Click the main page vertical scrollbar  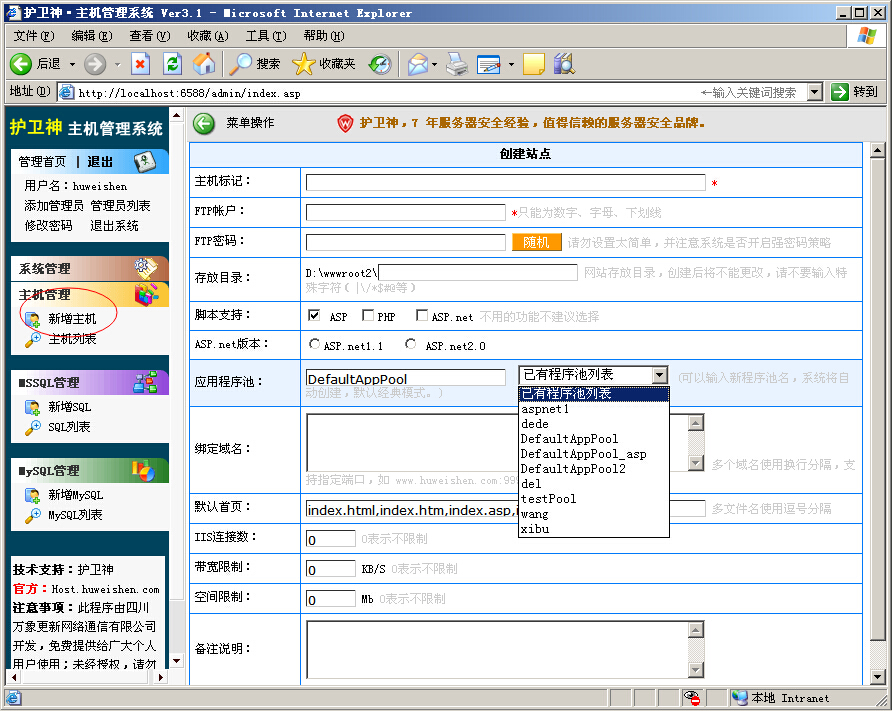pos(877,400)
